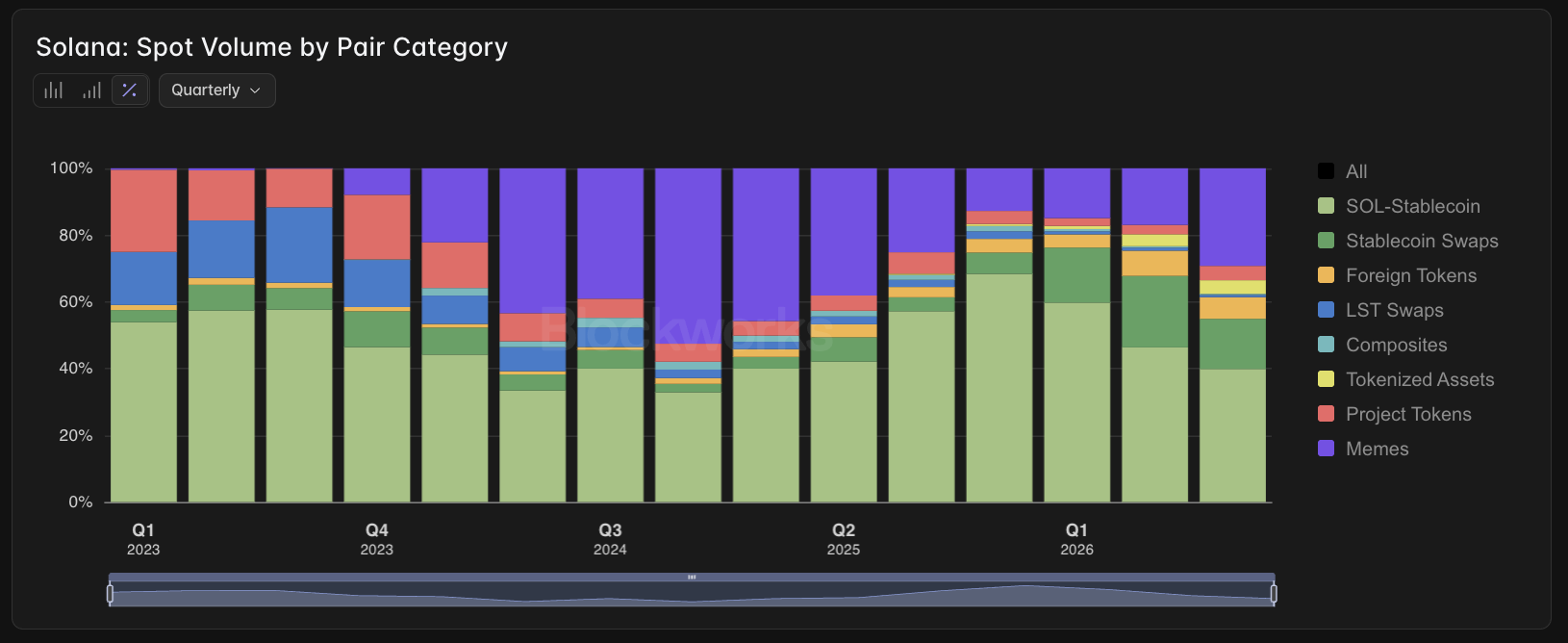1568x643 pixels.
Task: Click the 'Q1 2023' x-axis label
Action: click(143, 539)
